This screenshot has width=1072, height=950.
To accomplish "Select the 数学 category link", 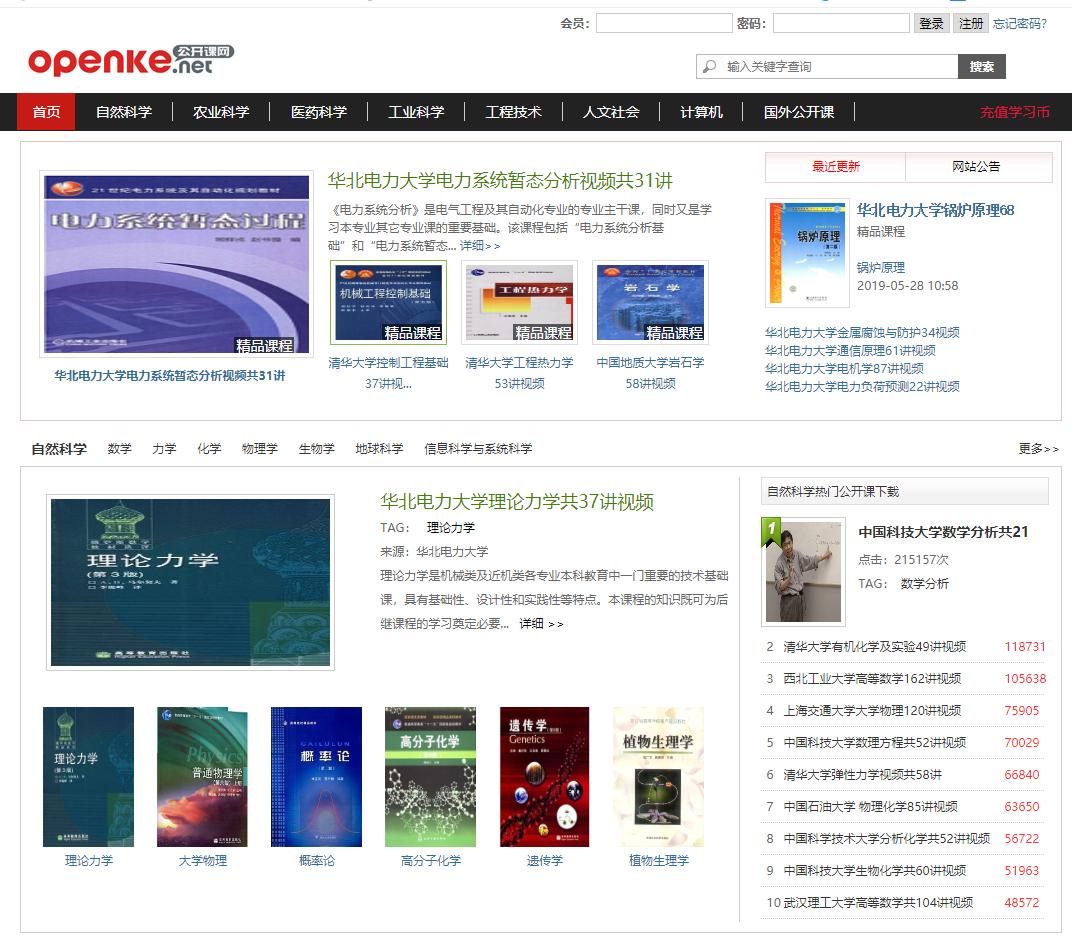I will pyautogui.click(x=119, y=449).
